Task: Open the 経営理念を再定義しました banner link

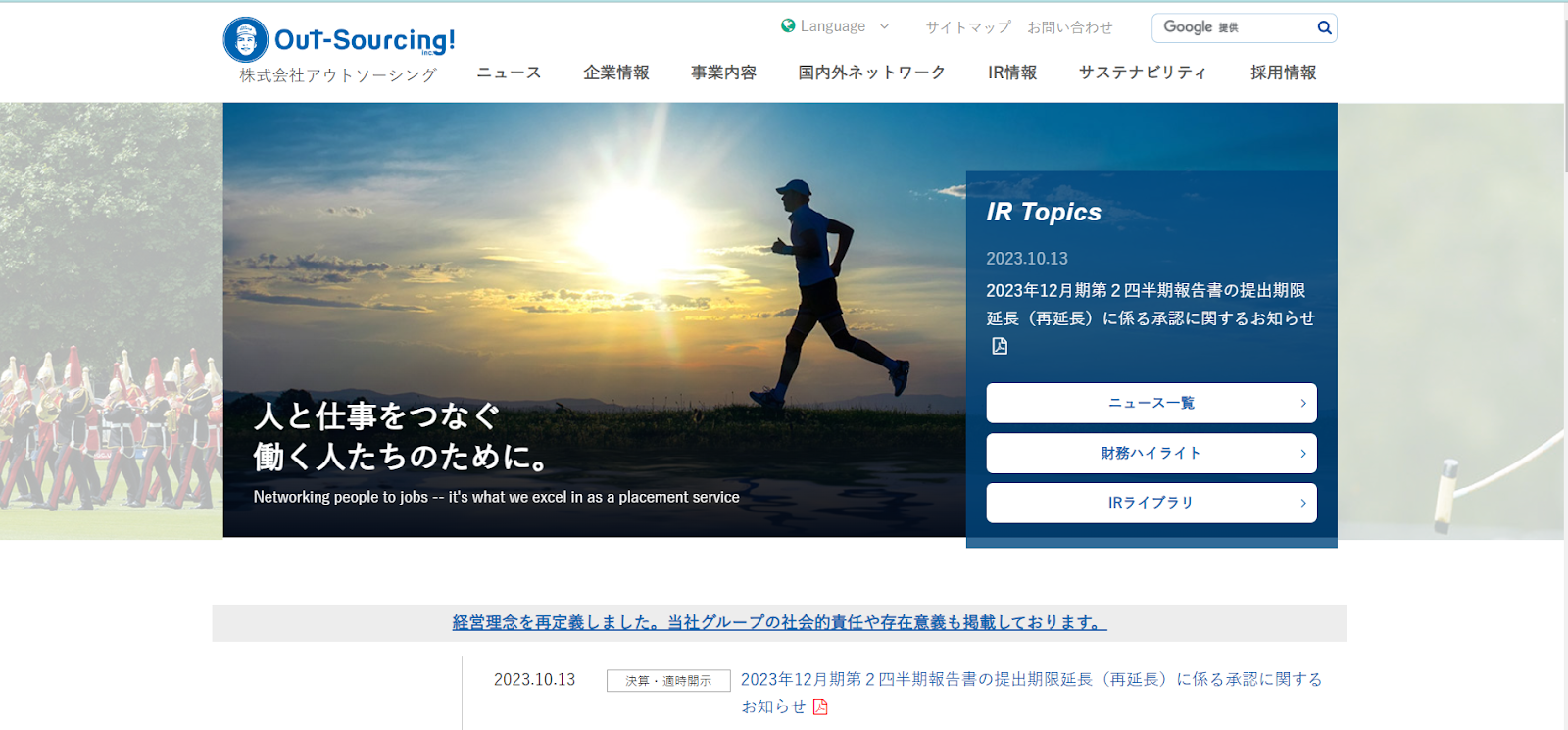Action: click(780, 622)
